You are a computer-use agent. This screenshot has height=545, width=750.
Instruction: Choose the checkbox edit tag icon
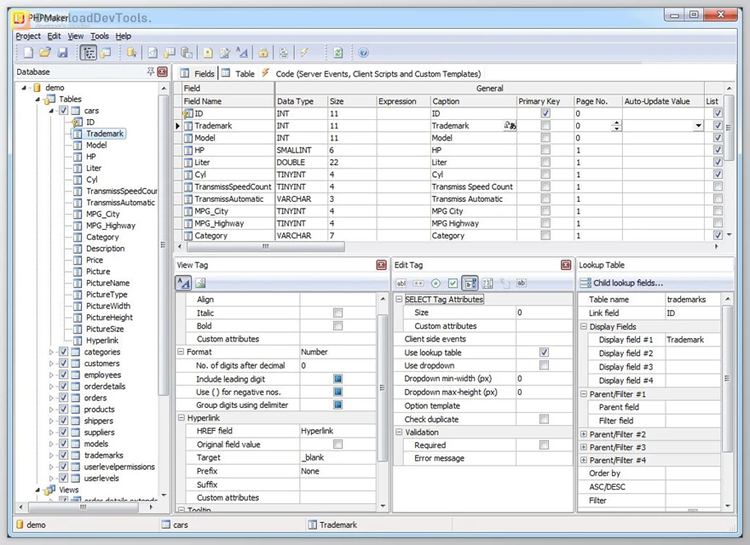click(453, 283)
